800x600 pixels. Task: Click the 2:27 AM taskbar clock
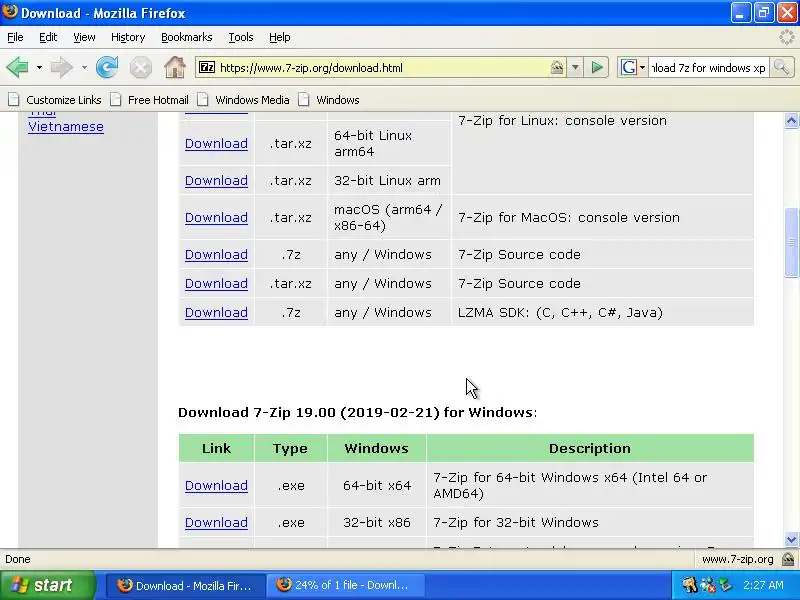click(763, 585)
